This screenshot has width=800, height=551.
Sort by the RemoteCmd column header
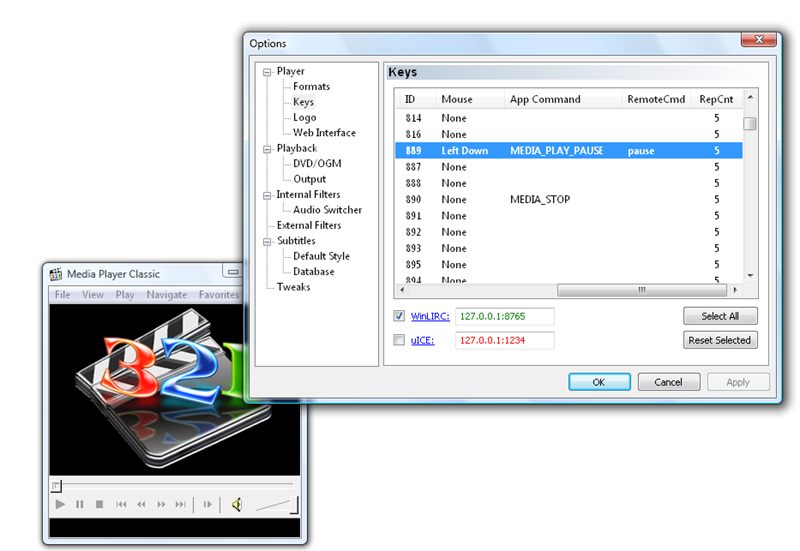[657, 99]
